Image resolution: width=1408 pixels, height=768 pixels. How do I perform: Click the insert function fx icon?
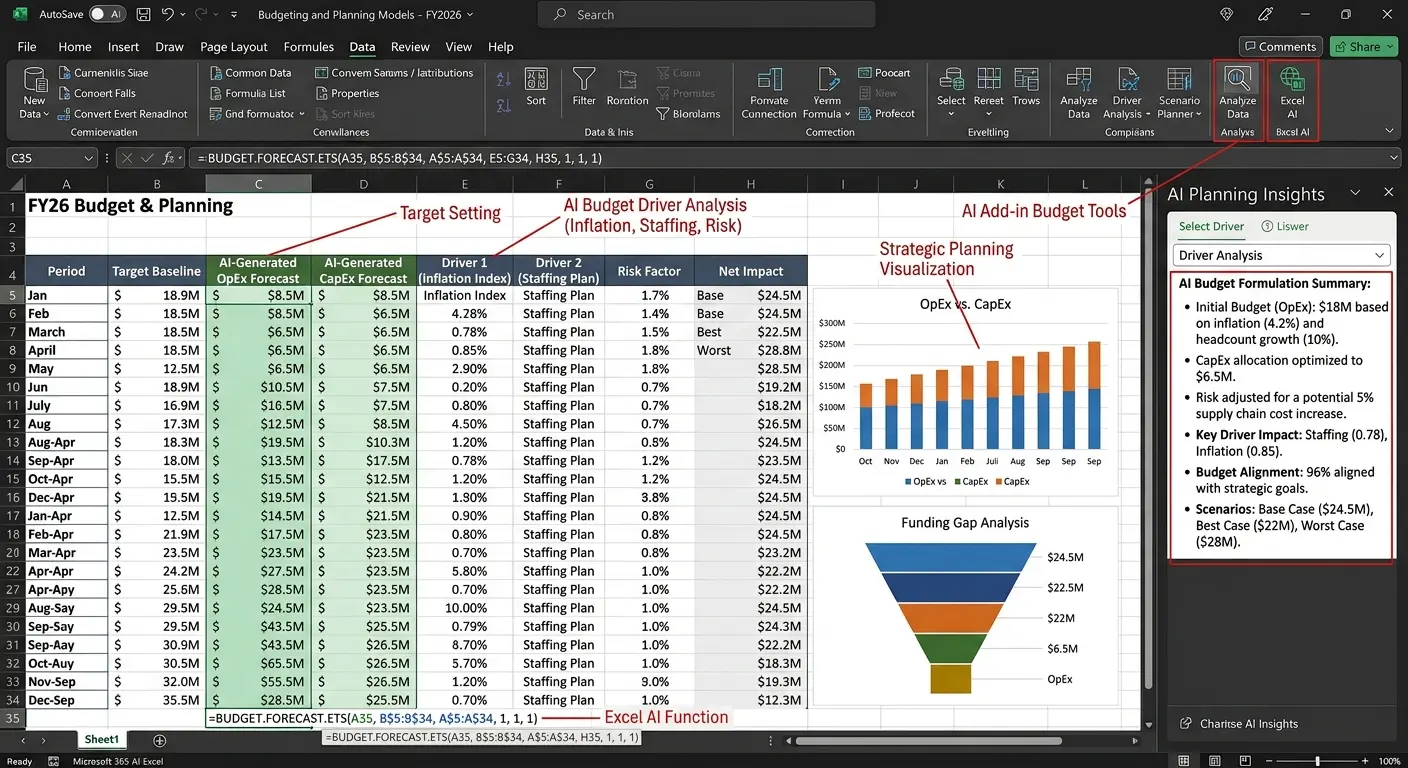[x=169, y=158]
